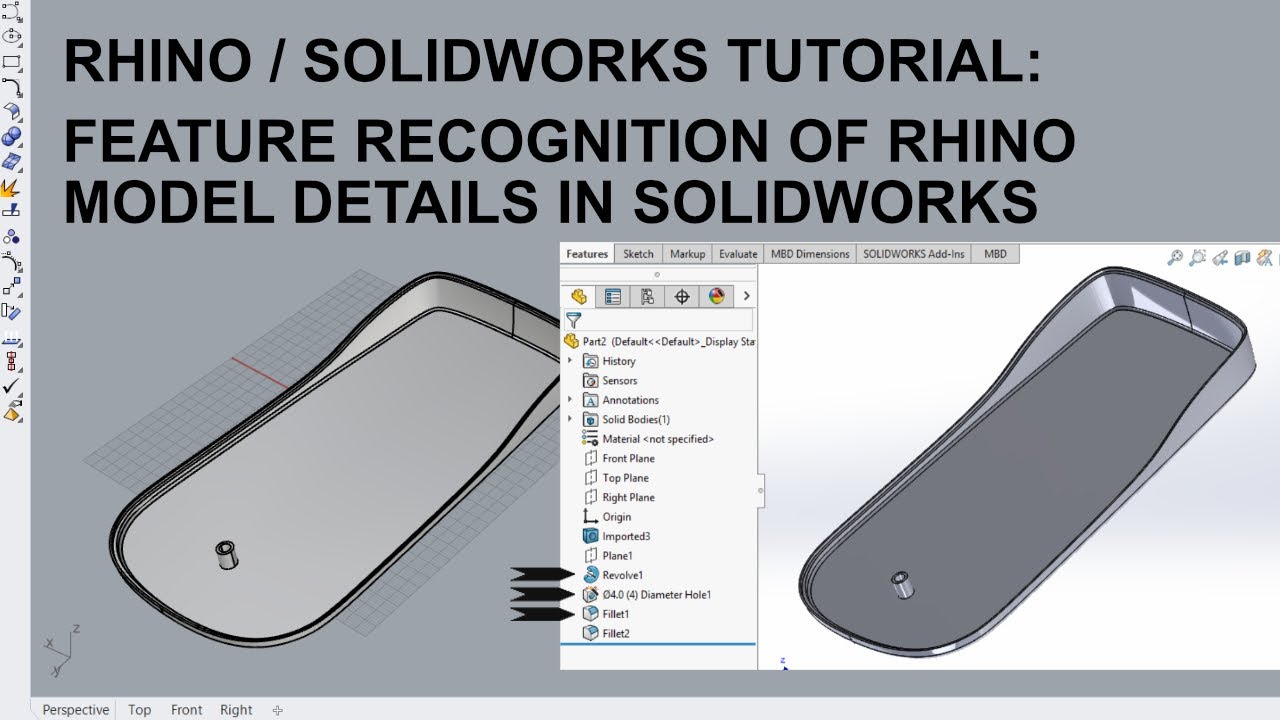Open the PropertyManager tab icon

pyautogui.click(x=613, y=296)
